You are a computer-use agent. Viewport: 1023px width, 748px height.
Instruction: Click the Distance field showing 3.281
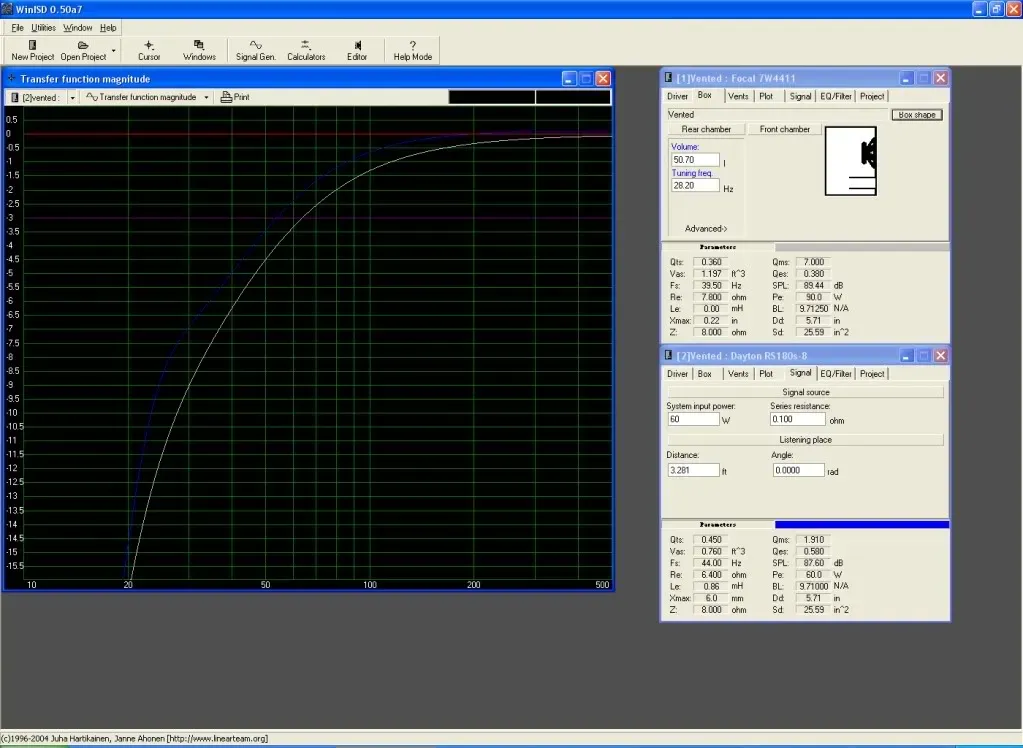(693, 470)
